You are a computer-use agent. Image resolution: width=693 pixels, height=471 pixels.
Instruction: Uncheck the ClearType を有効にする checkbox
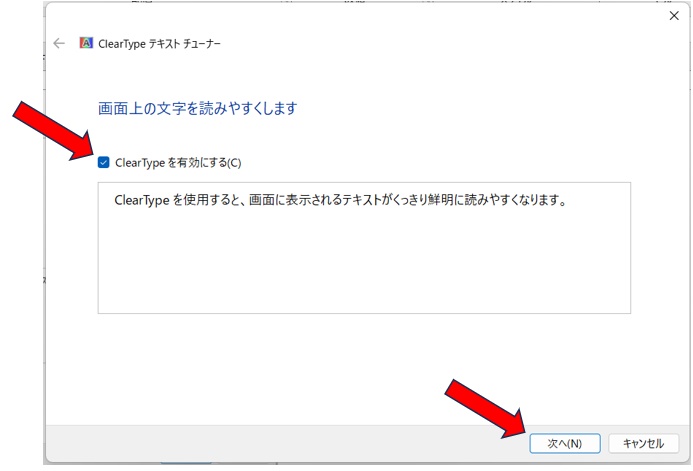104,162
